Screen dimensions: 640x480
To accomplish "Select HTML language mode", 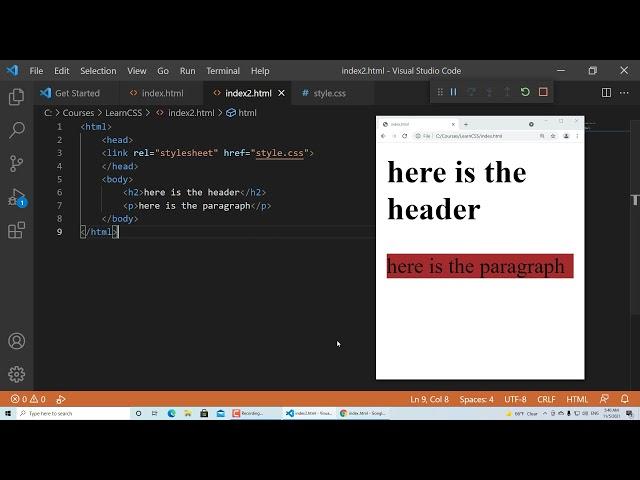I will click(x=577, y=399).
